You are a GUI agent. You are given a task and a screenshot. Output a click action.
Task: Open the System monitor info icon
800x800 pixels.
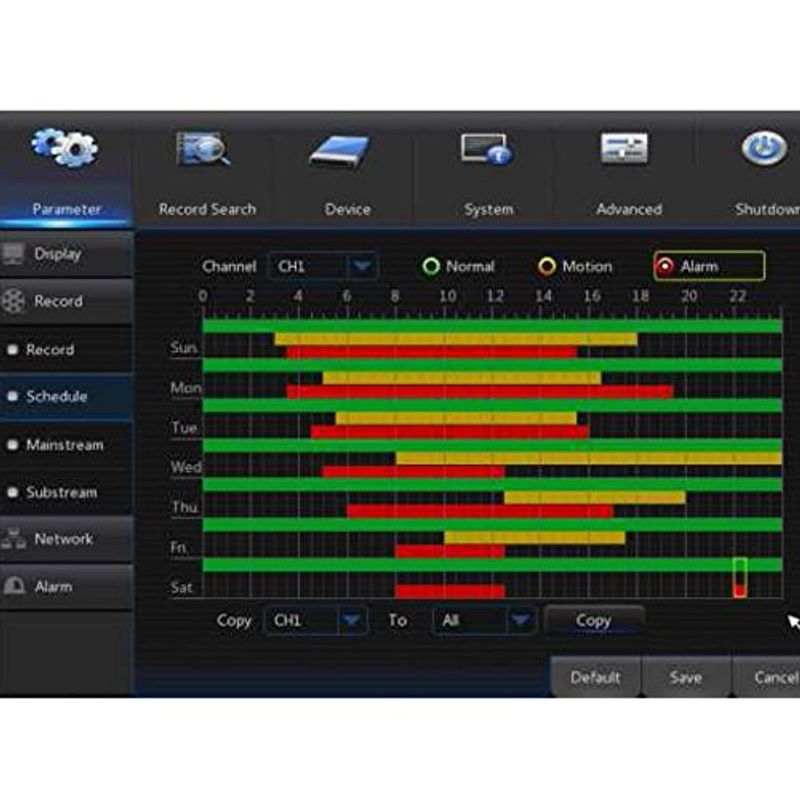486,149
